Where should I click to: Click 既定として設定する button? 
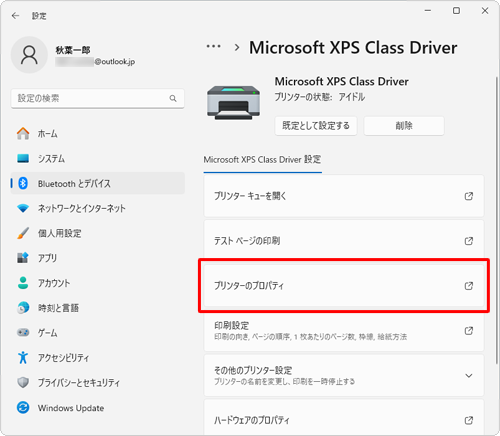point(316,126)
